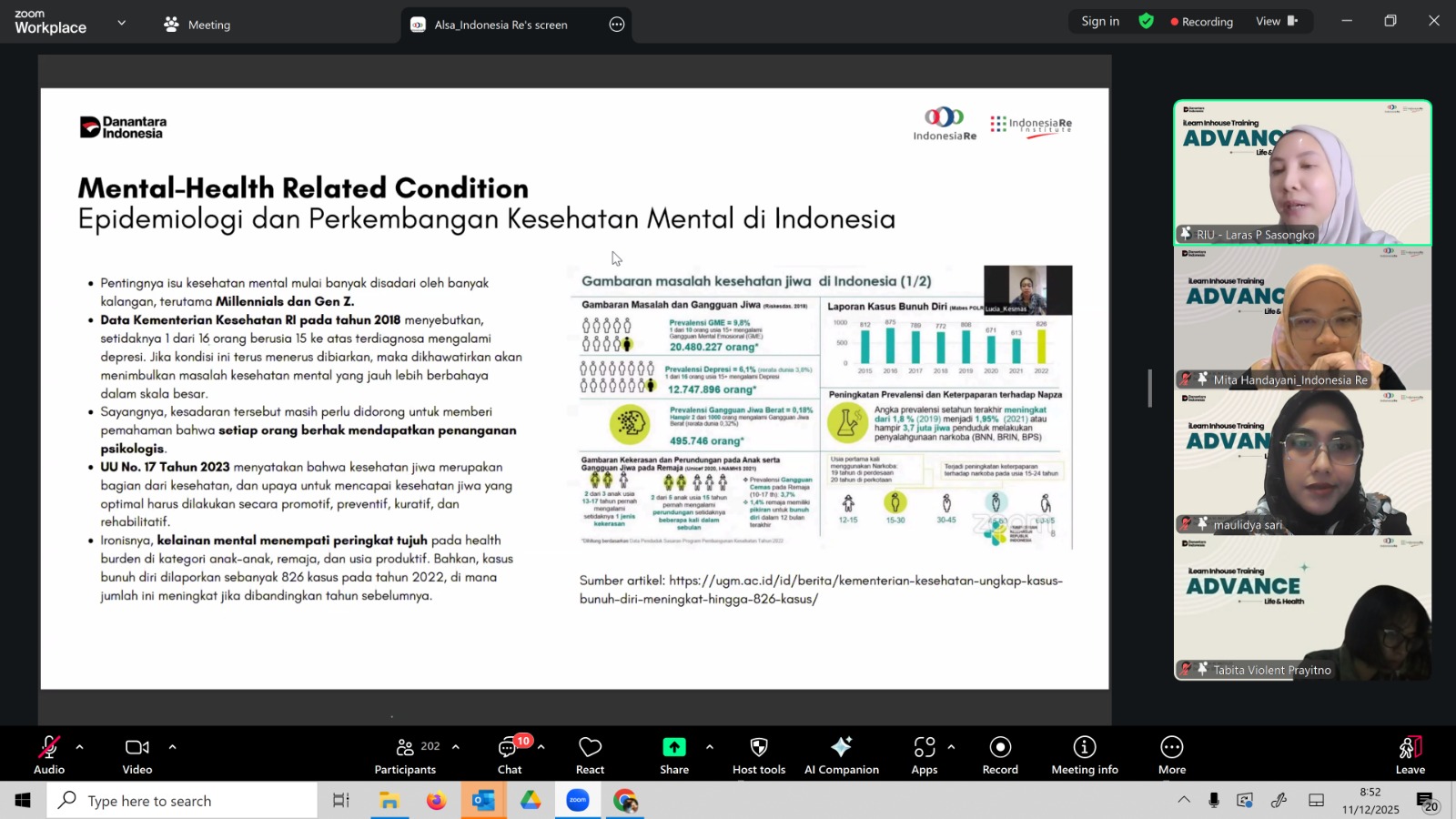Select the Alsa_Indonesia Re's screen tab
The image size is (1456, 819).
tap(500, 25)
